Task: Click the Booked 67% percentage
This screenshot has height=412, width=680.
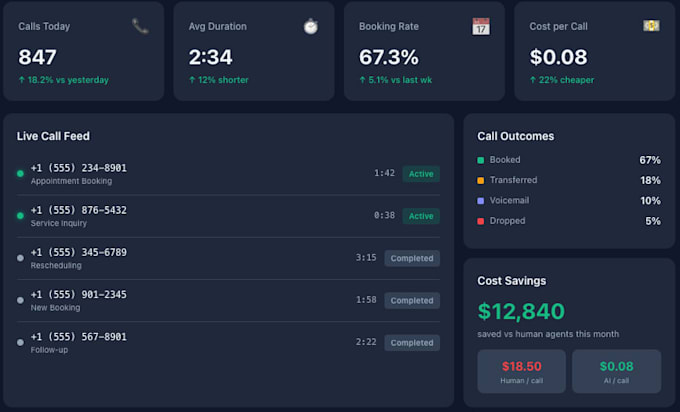Action: tap(650, 160)
